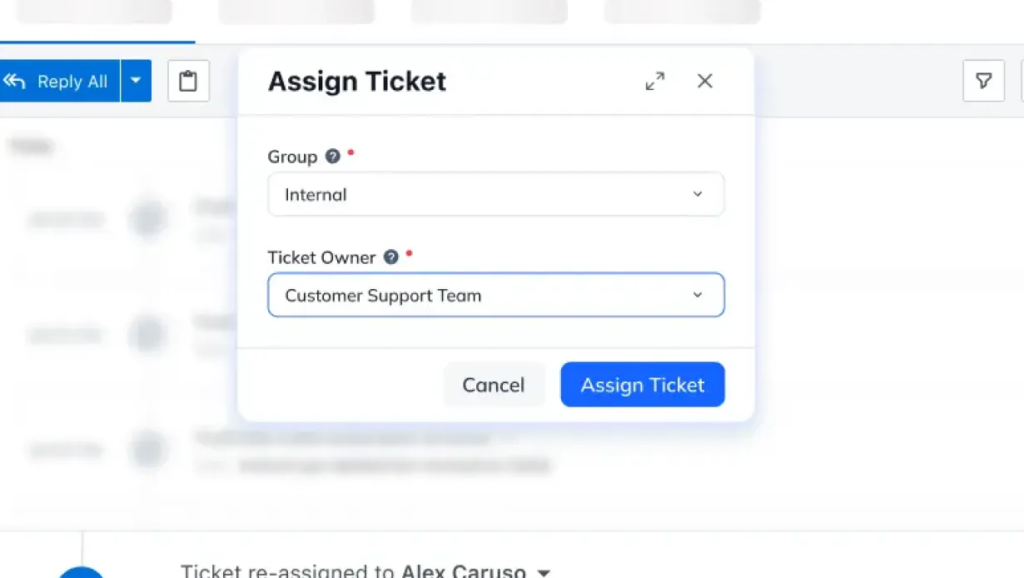Click the Group field label
Viewport: 1024px width, 578px height.
pos(292,157)
